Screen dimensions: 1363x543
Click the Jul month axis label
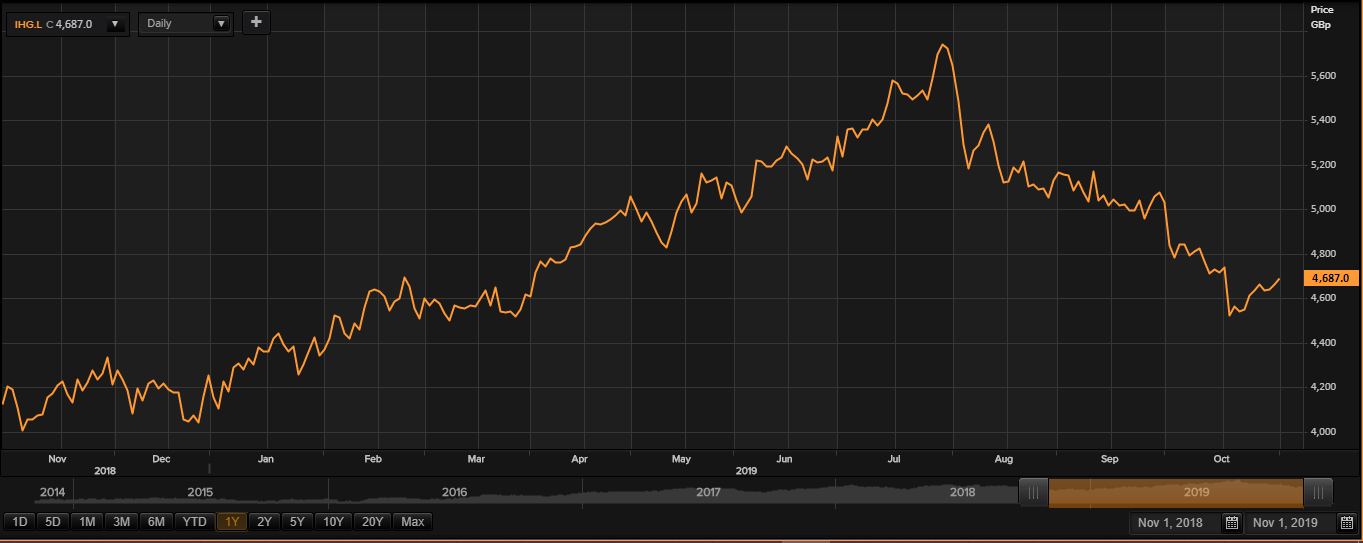(894, 459)
